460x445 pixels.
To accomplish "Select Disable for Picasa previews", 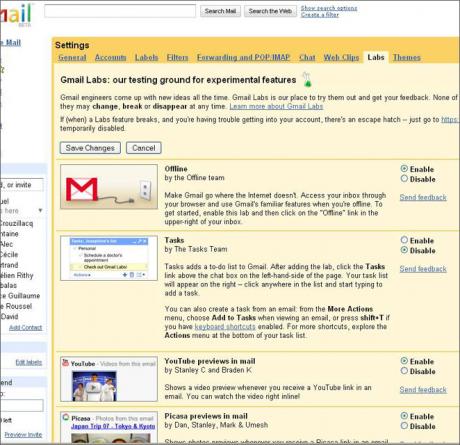I will [404, 426].
